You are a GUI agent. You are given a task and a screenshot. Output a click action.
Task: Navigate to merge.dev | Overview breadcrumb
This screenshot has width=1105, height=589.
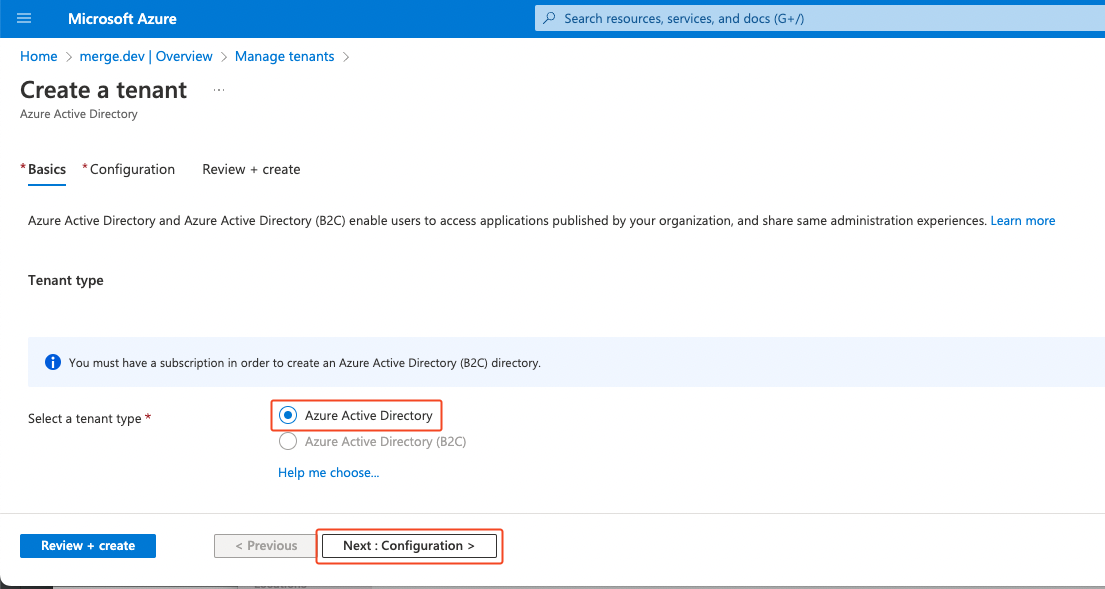(146, 57)
